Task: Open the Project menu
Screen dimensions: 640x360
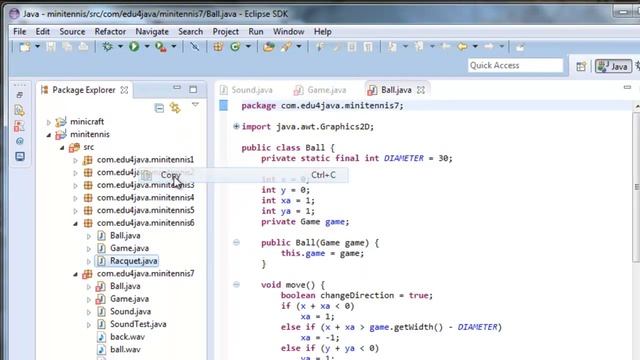Action: 225,31
